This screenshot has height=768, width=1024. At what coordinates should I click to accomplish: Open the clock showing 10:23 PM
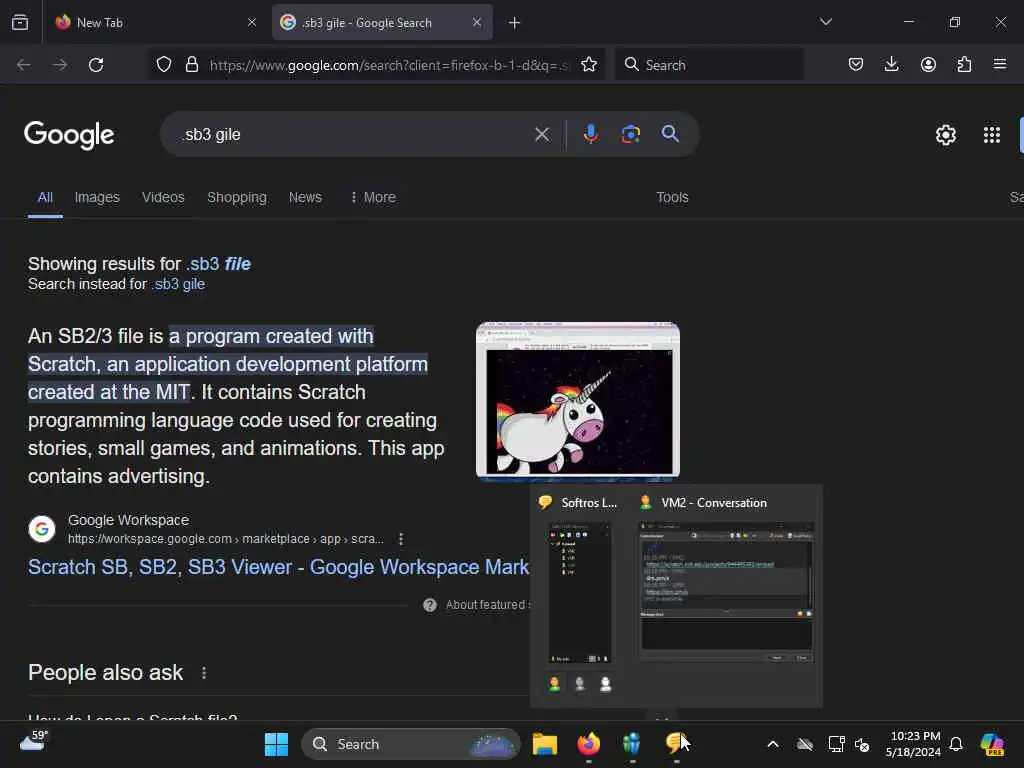coord(913,744)
